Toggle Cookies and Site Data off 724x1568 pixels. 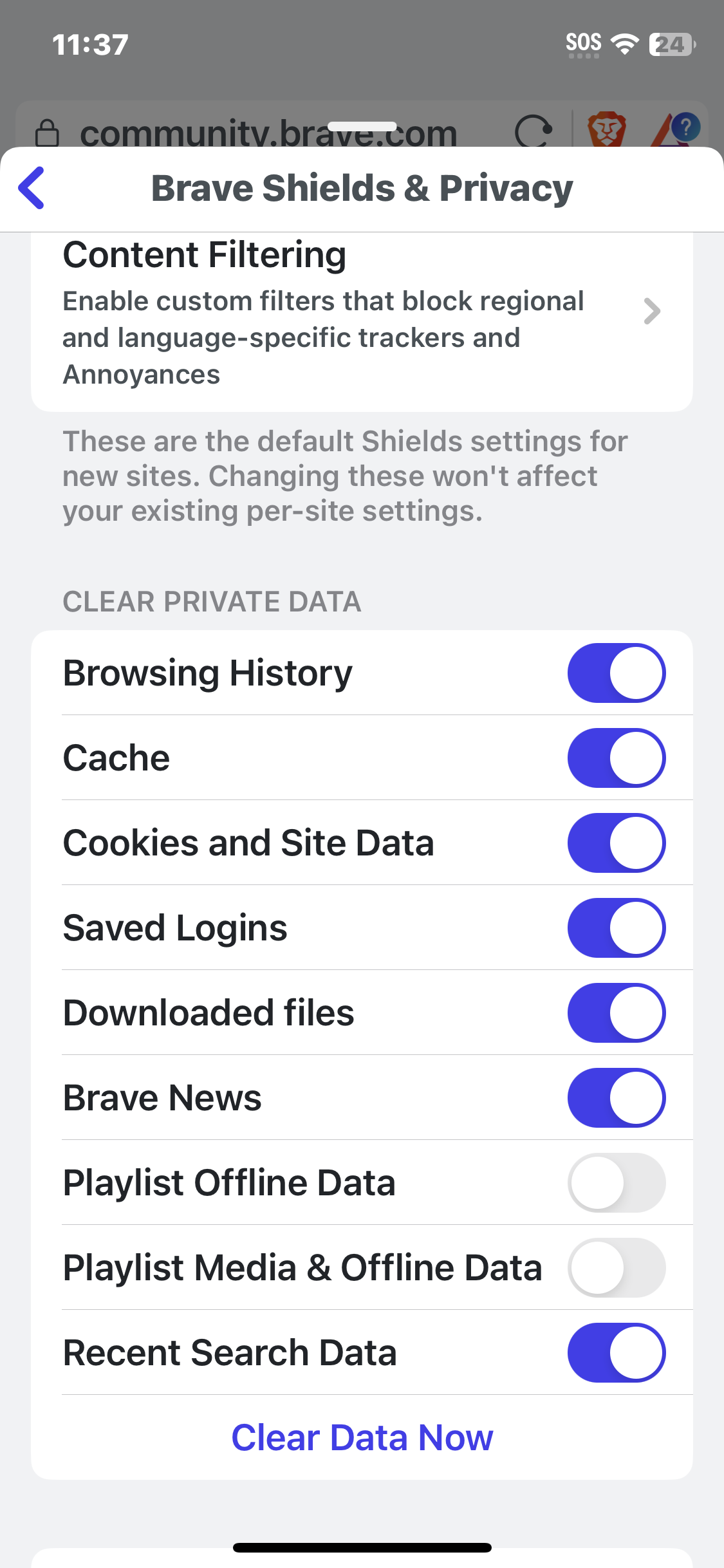pos(616,843)
